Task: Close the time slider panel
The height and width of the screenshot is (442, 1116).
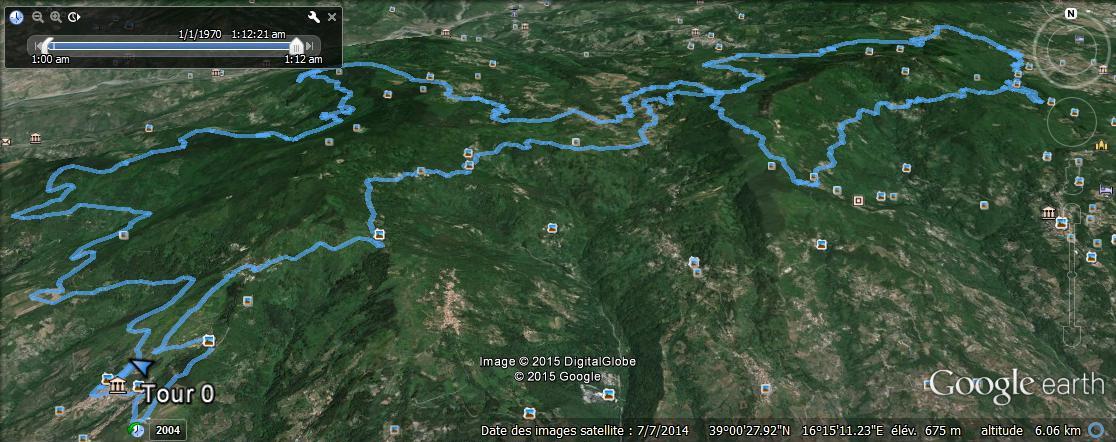Action: click(x=332, y=17)
